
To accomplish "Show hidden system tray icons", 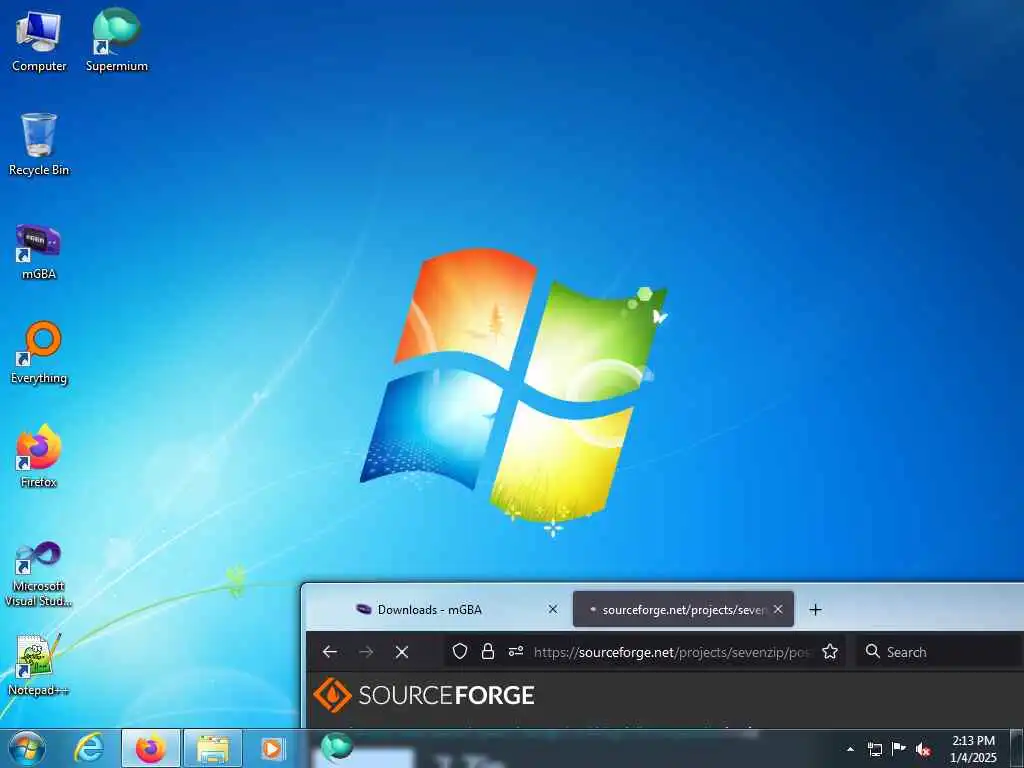I will coord(850,749).
